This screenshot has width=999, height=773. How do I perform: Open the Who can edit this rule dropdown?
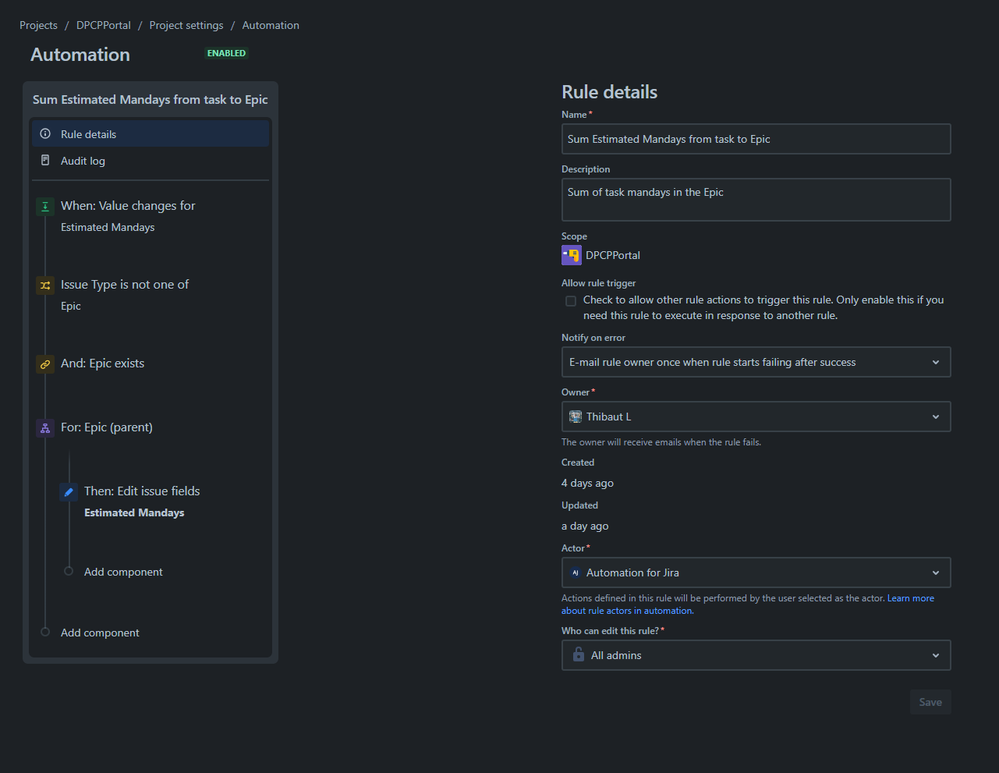coord(756,655)
